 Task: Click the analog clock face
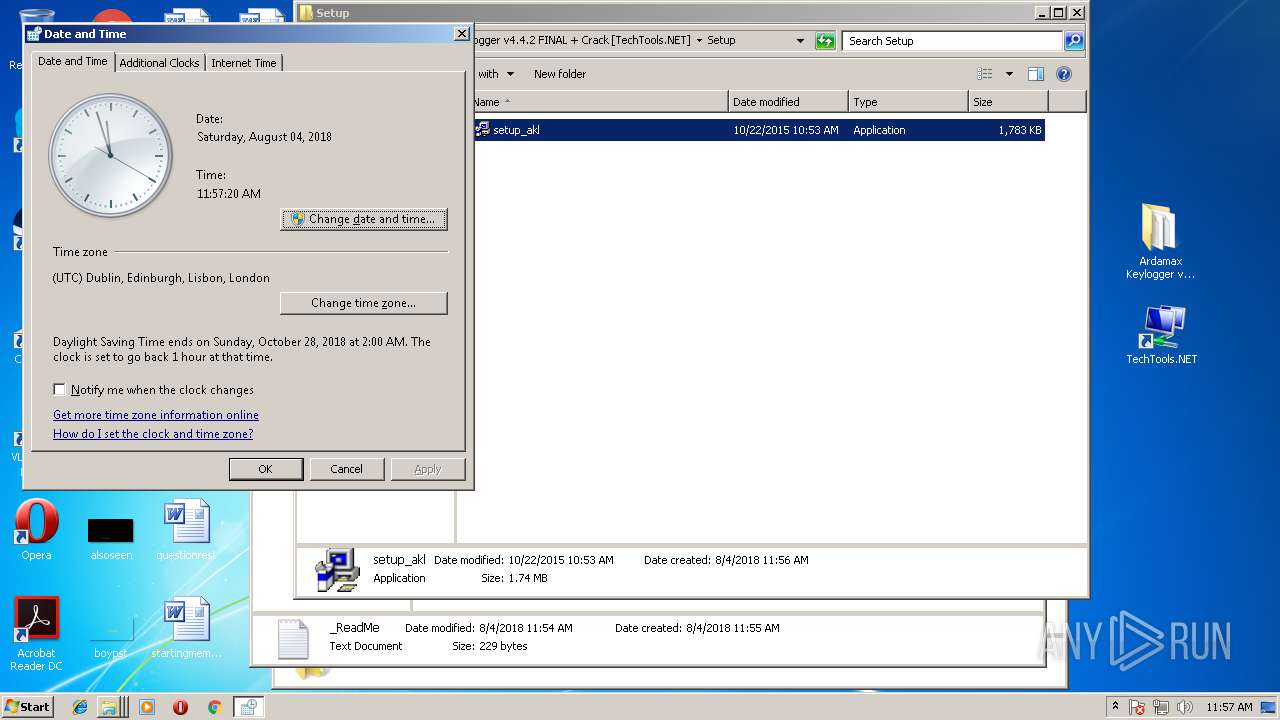pos(110,156)
